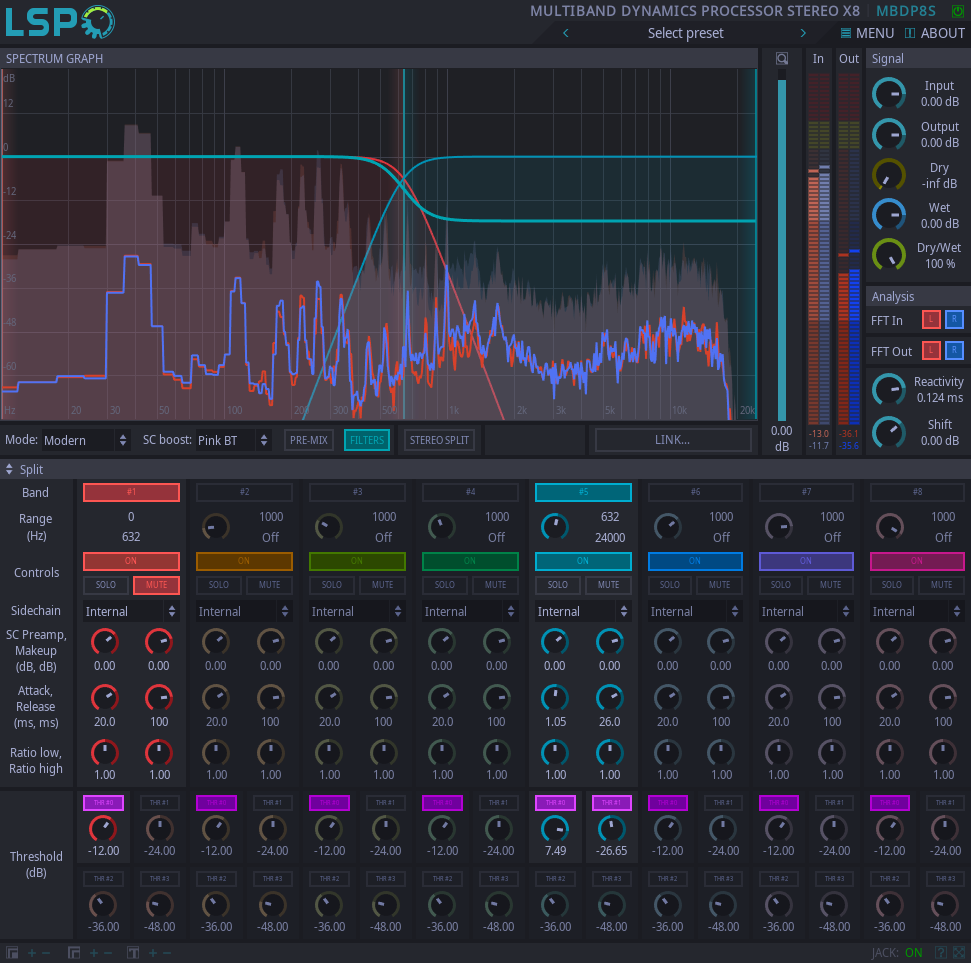The width and height of the screenshot is (971, 963).
Task: Go to the previous preset arrow
Action: pos(566,33)
